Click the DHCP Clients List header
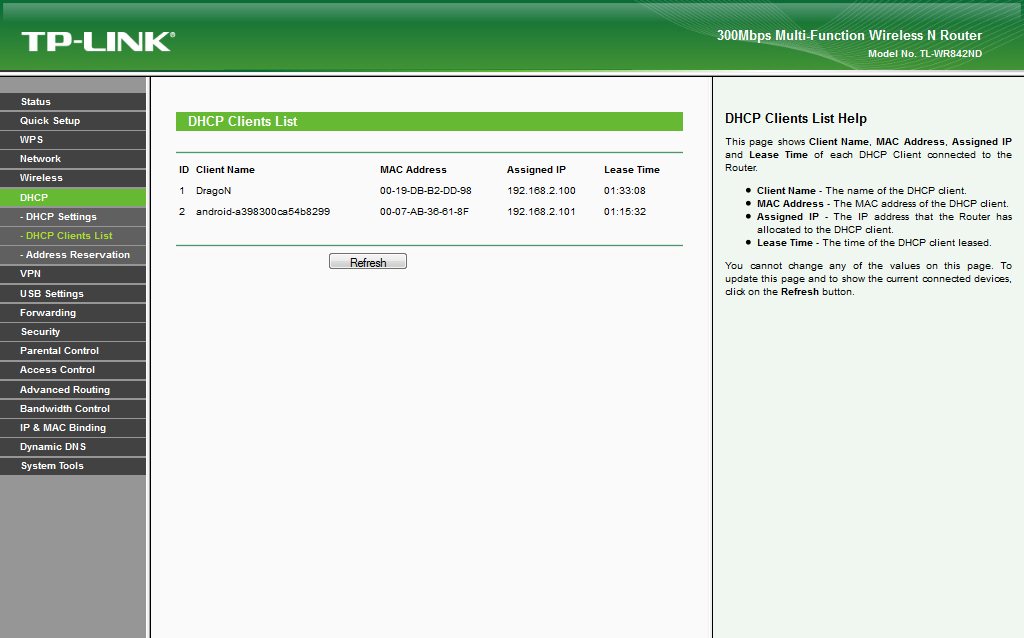 point(429,121)
